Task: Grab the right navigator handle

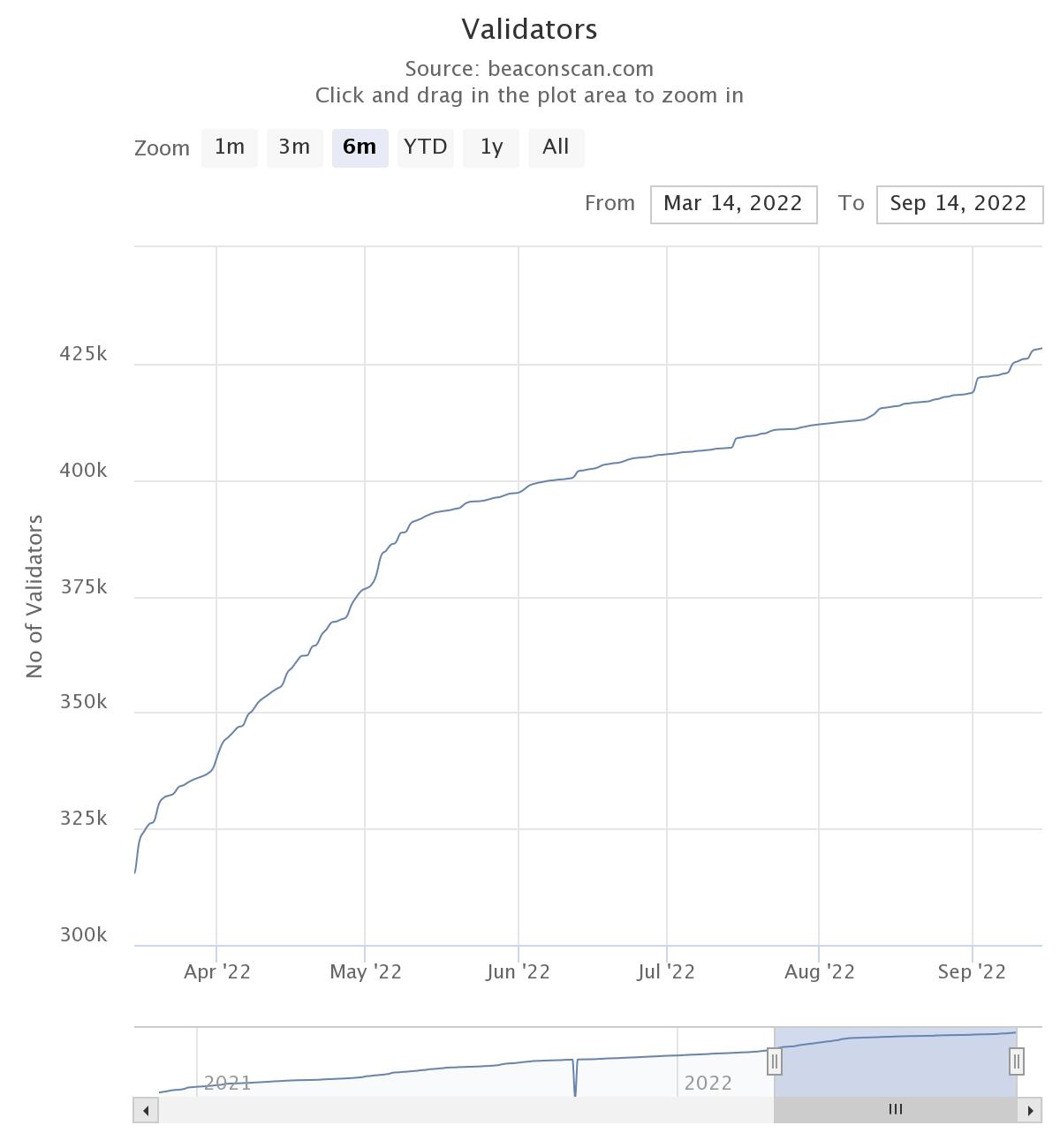Action: [1017, 1061]
